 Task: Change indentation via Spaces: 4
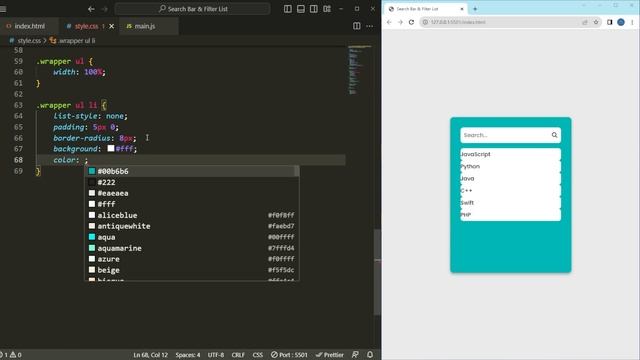click(188, 355)
